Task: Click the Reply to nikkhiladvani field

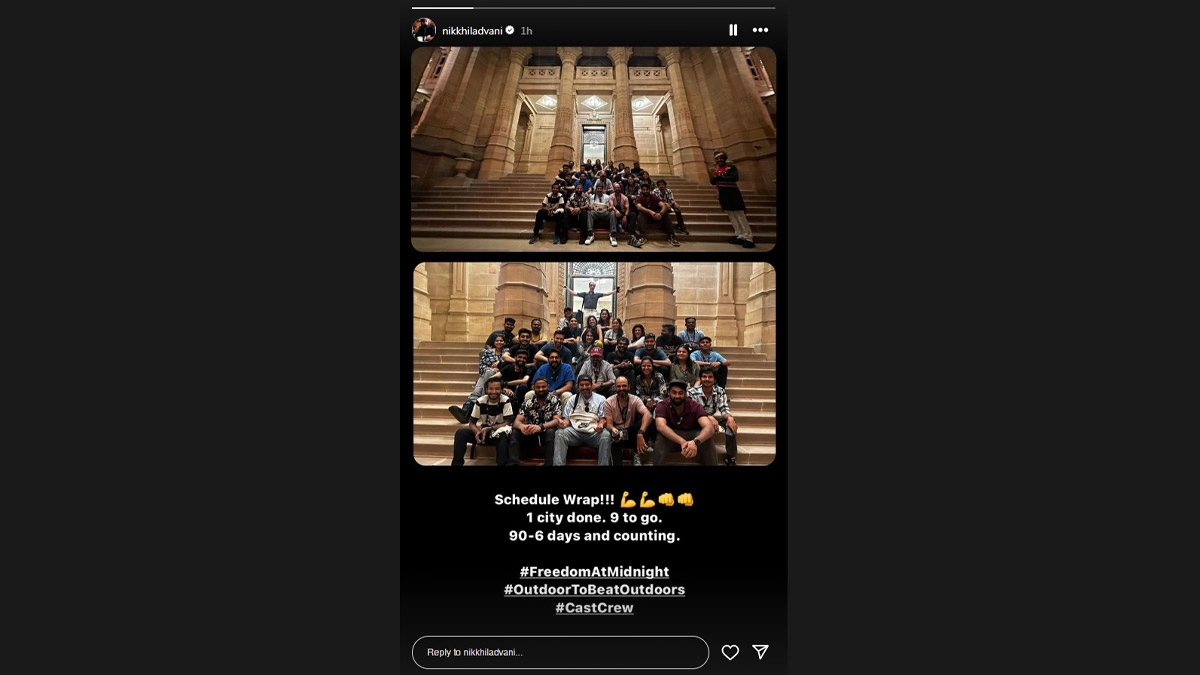Action: click(560, 652)
